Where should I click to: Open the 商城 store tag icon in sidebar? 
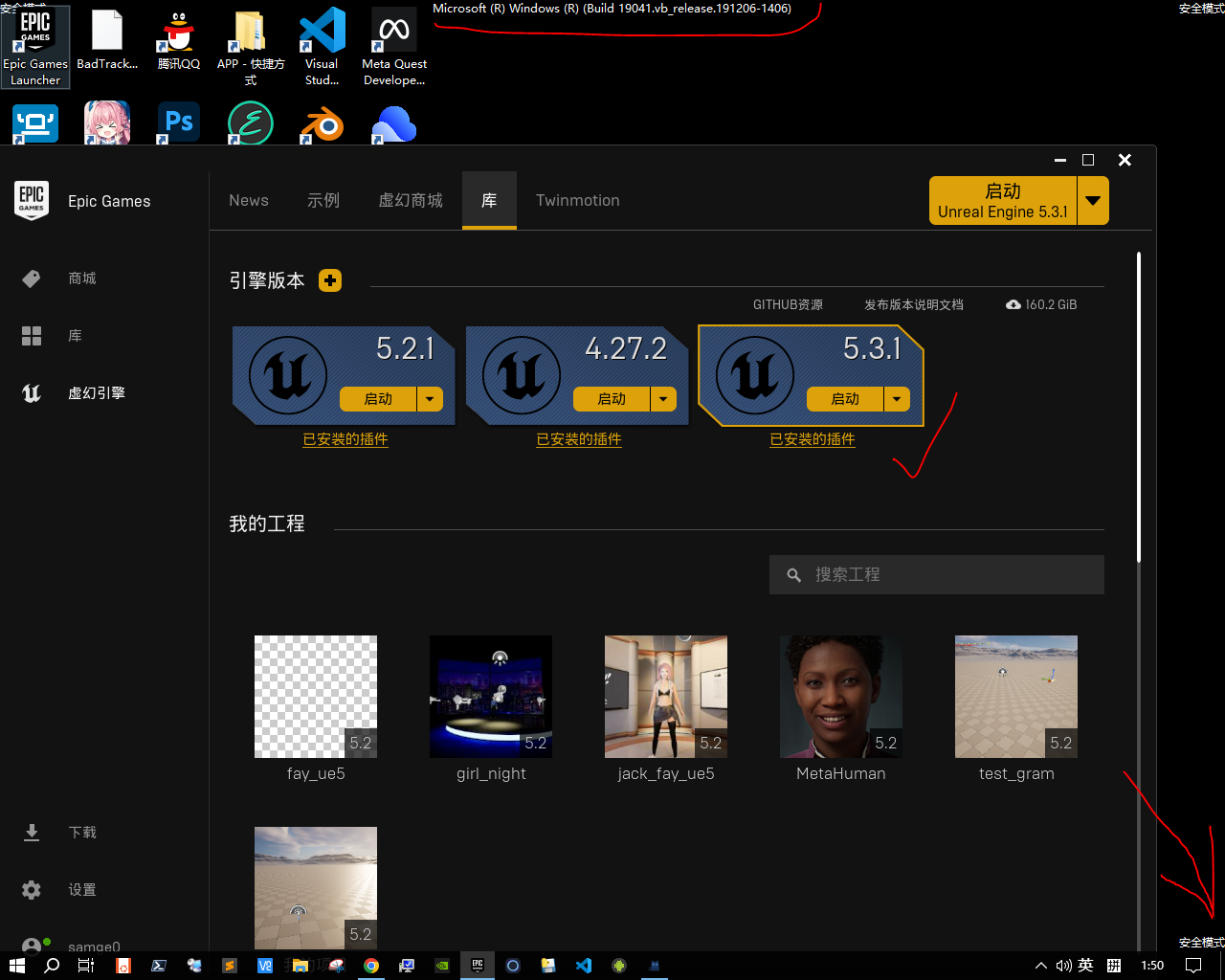[x=32, y=278]
